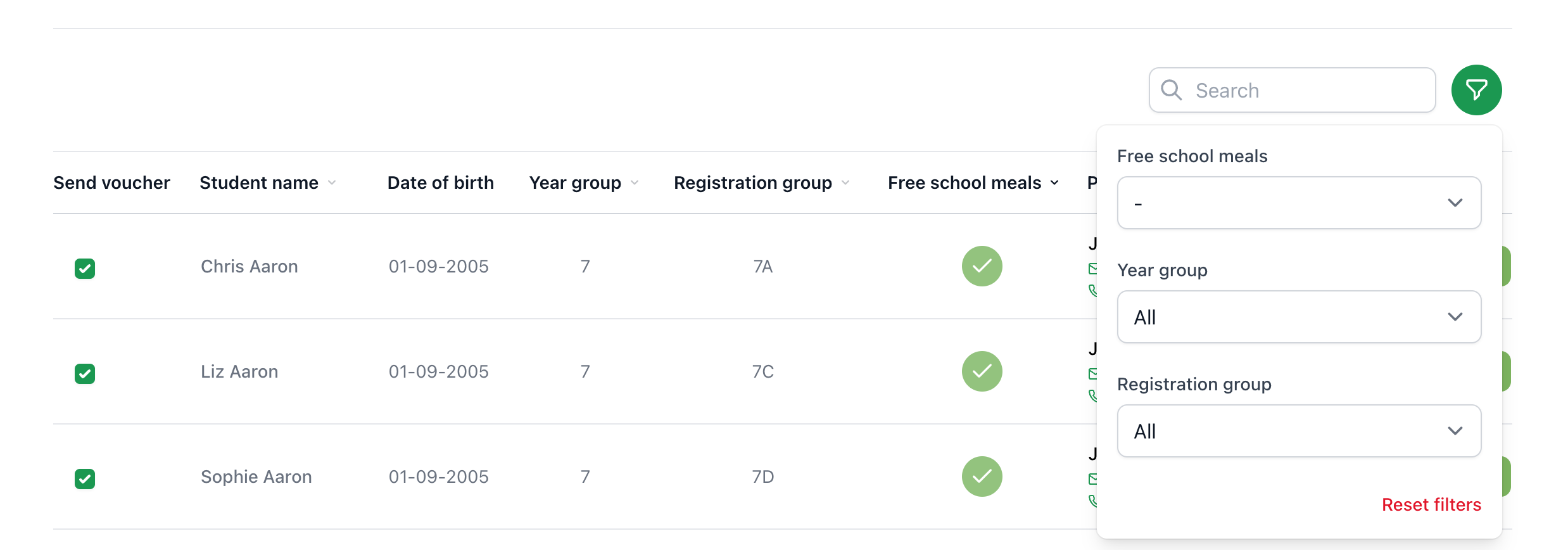The image size is (1568, 550).
Task: Type in the Search field
Action: click(x=1305, y=91)
